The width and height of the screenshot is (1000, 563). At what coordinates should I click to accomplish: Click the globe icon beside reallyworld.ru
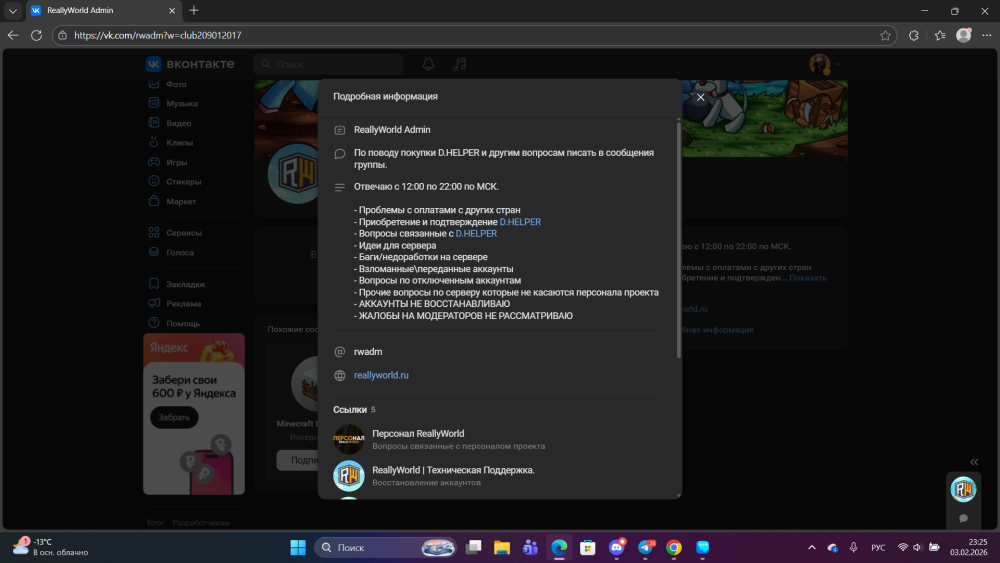340,376
